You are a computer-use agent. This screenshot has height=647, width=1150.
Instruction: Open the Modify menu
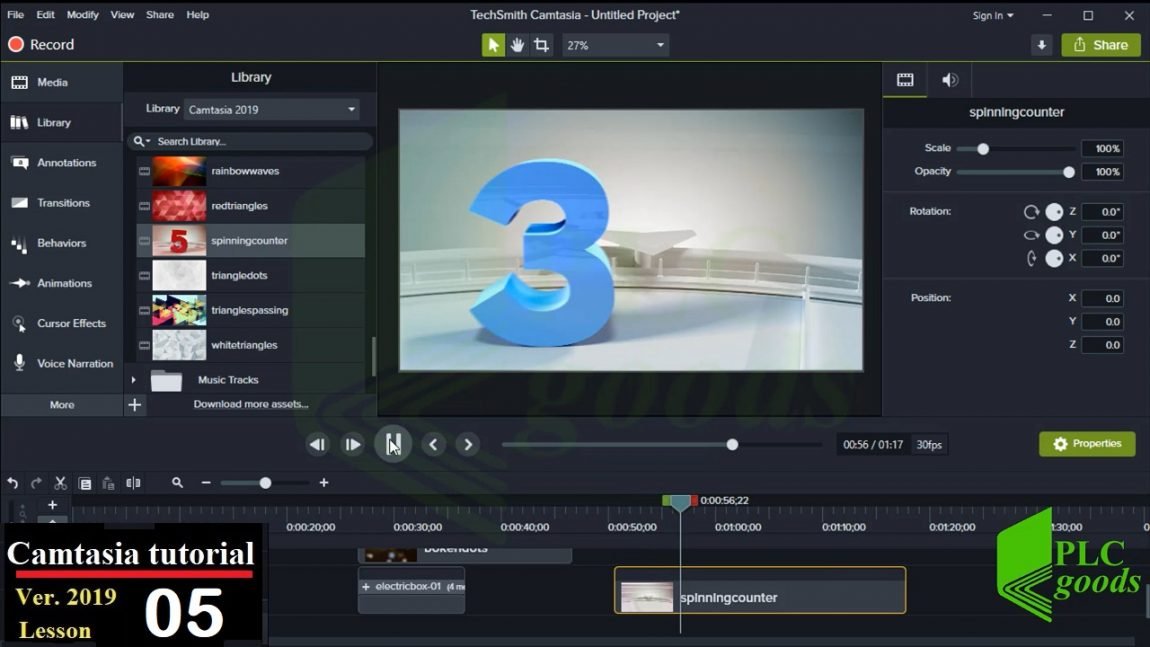pyautogui.click(x=82, y=14)
